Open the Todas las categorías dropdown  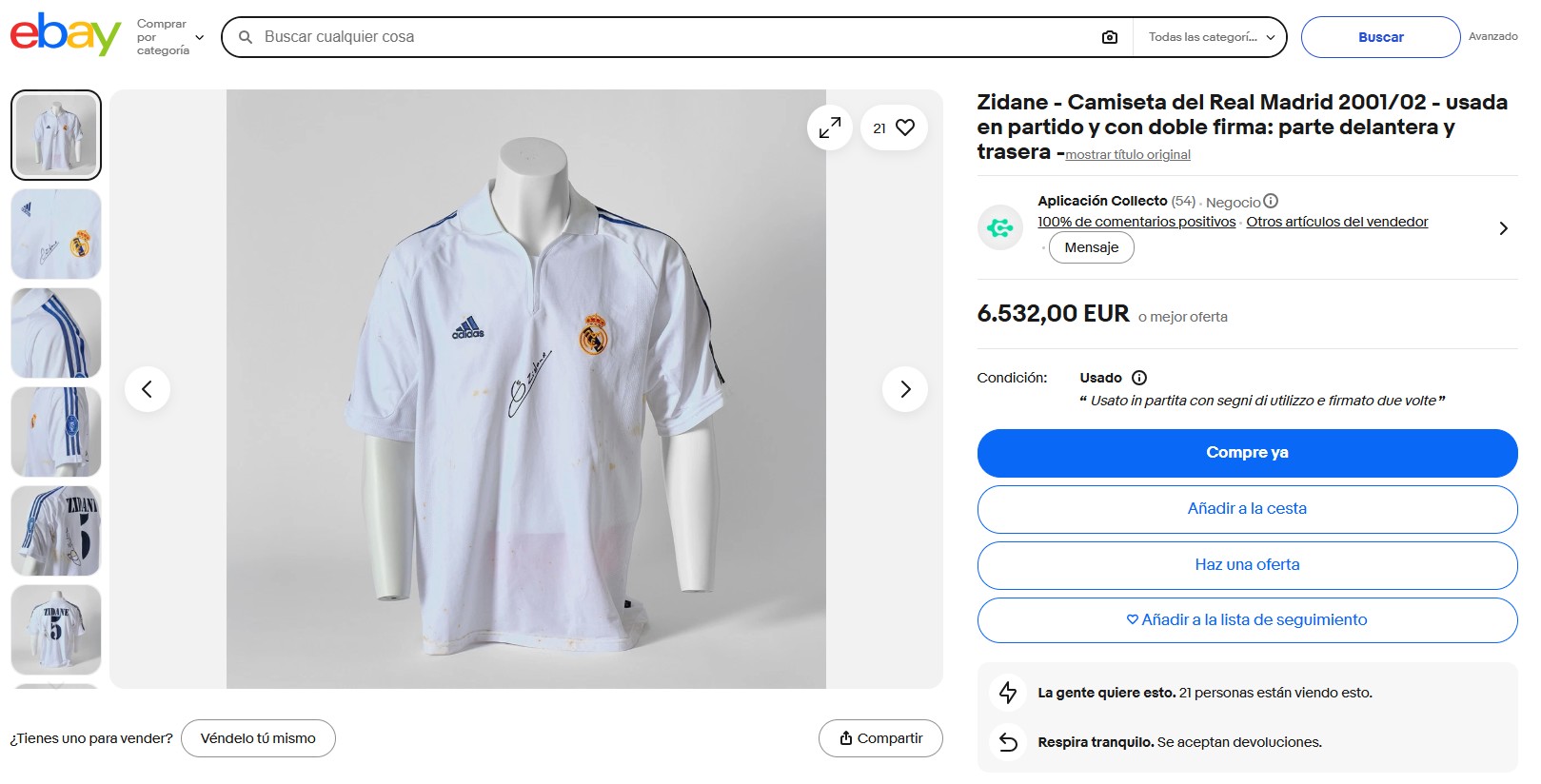tap(1211, 37)
